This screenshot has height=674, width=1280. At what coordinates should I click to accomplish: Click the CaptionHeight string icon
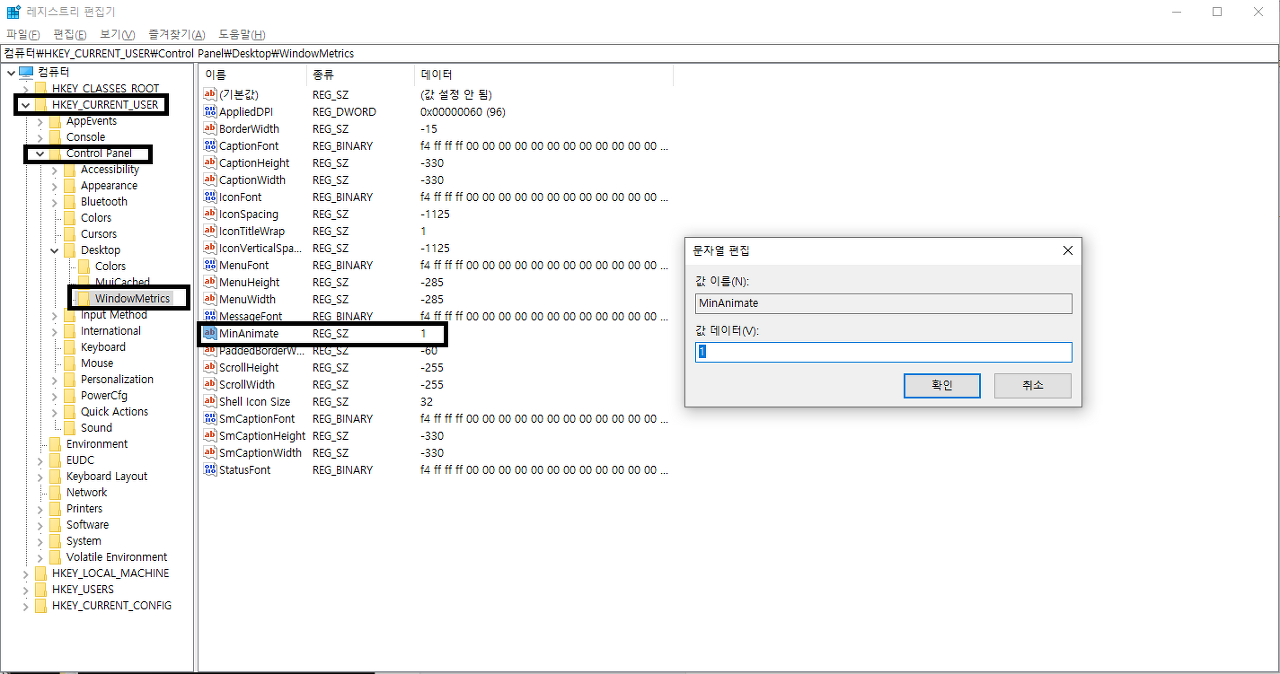click(x=210, y=163)
